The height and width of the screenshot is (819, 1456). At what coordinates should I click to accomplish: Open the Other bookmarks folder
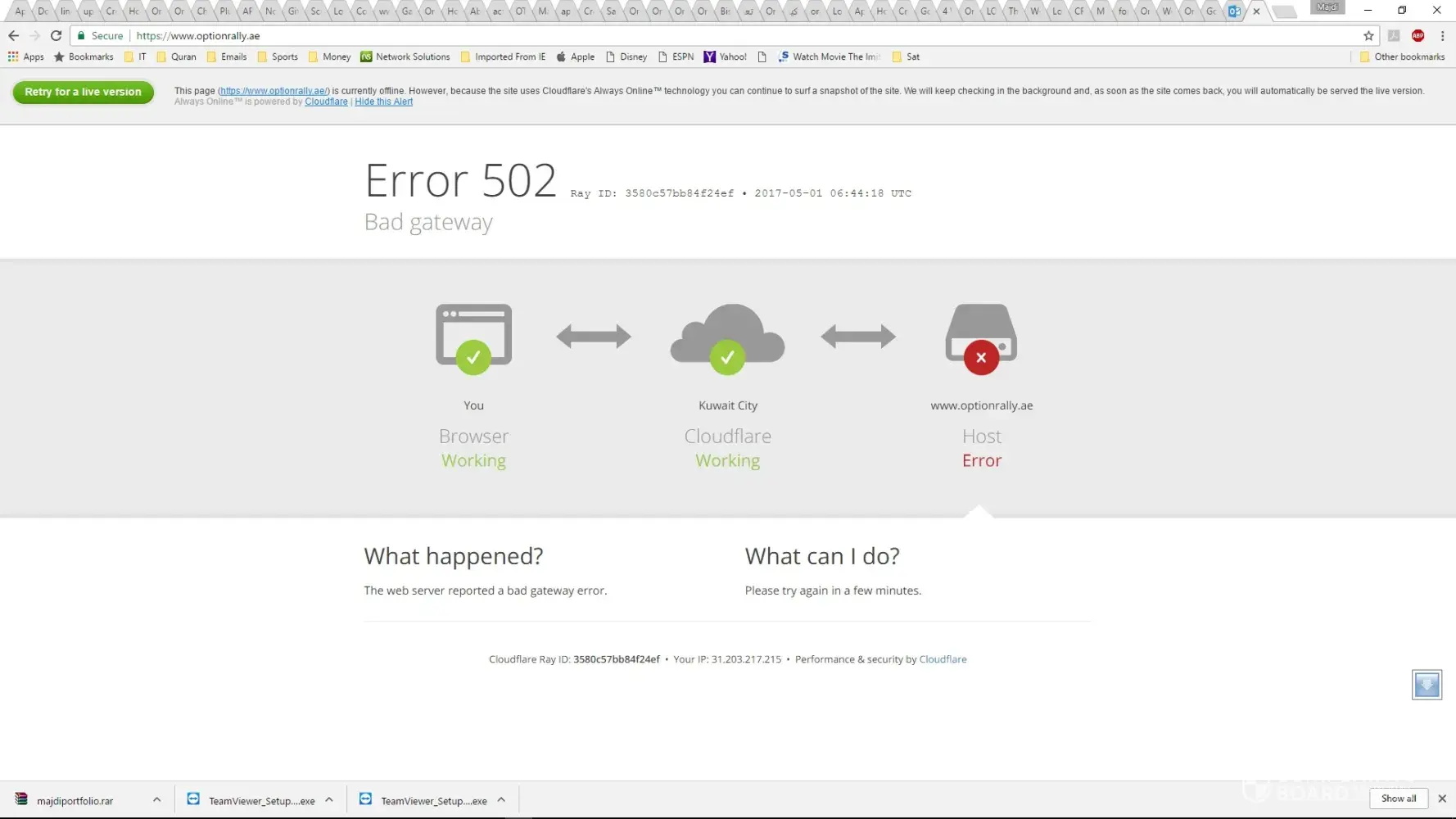[x=1402, y=57]
